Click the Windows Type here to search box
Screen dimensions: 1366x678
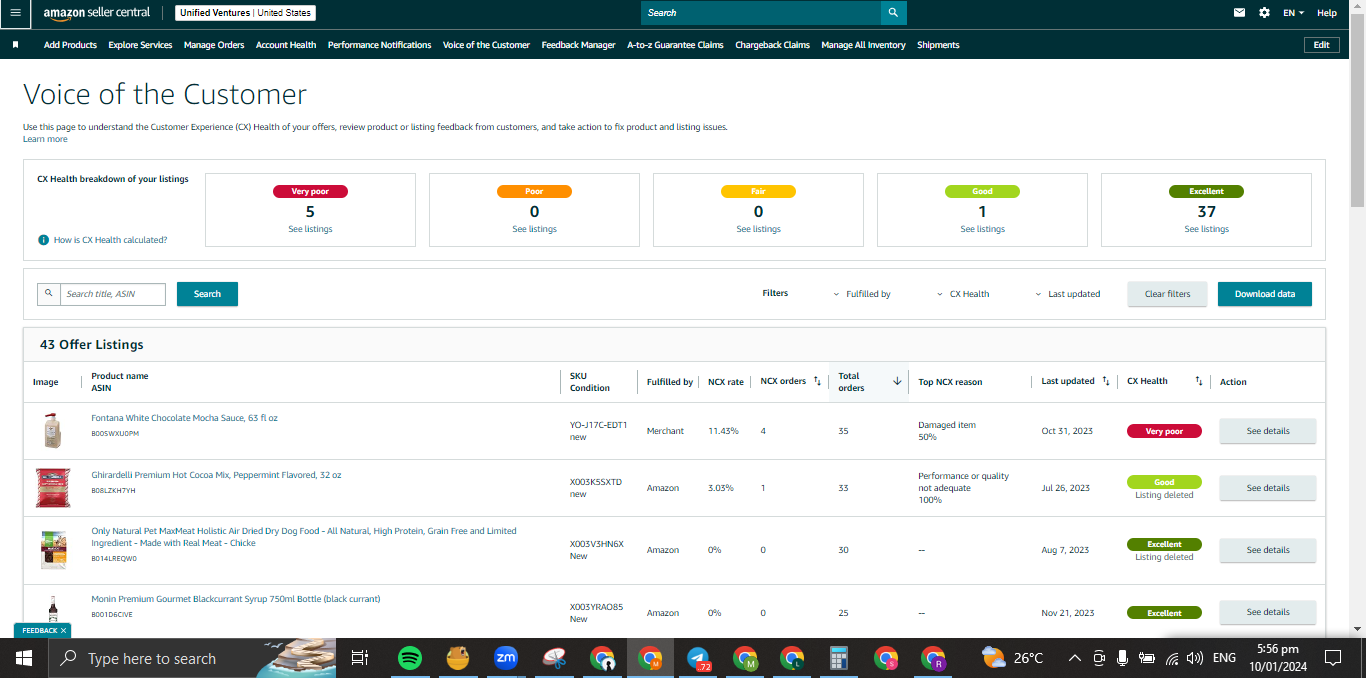pyautogui.click(x=190, y=658)
